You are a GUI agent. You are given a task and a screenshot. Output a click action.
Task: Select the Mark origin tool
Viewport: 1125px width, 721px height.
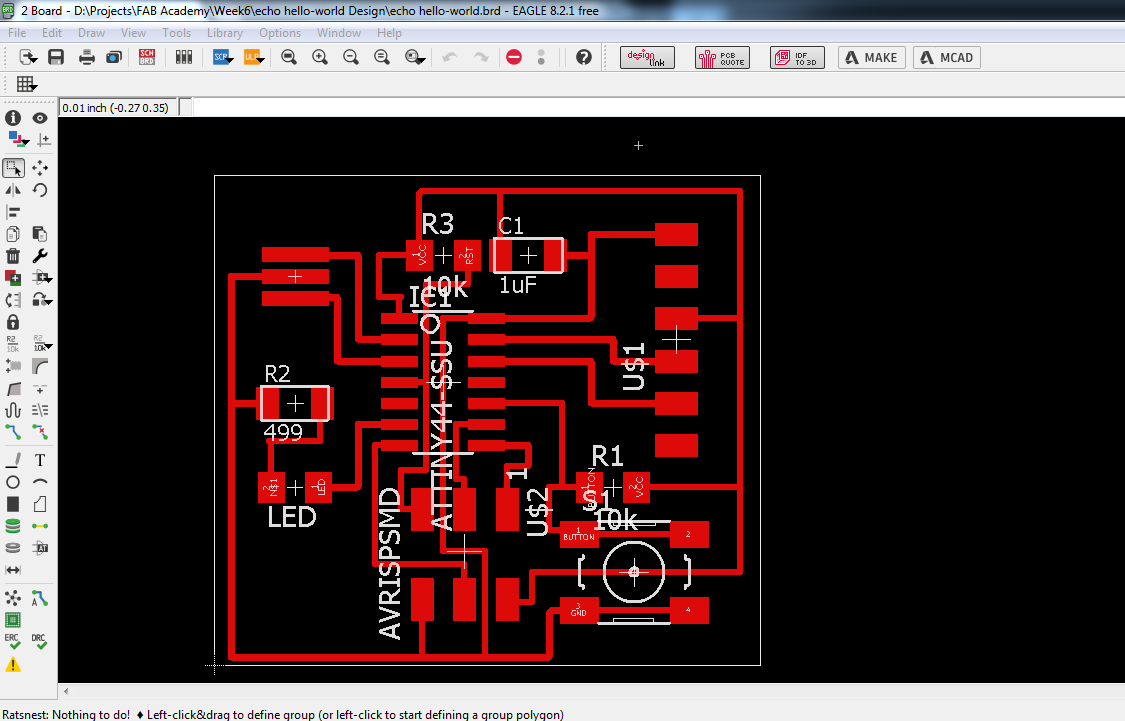[x=43, y=140]
